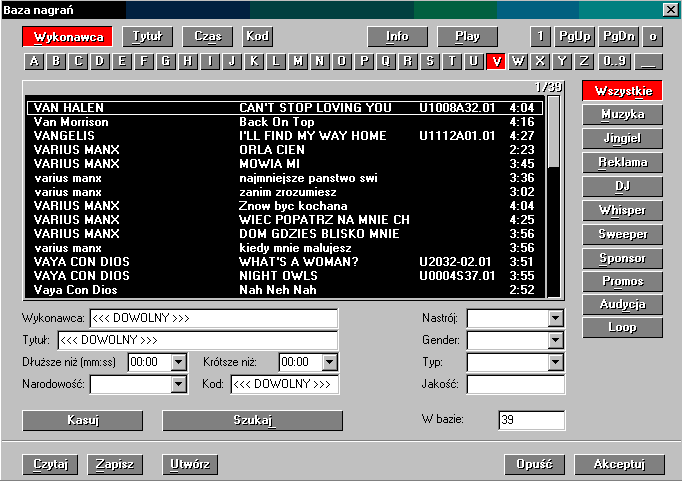Image resolution: width=682 pixels, height=481 pixels.
Task: Filter artists by letter K
Action: [x=254, y=61]
